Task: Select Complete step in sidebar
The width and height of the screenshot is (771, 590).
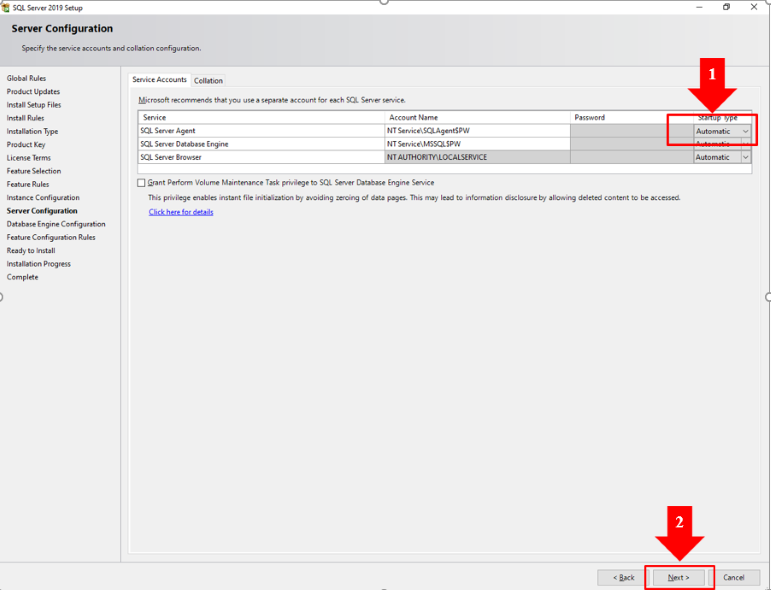Action: click(22, 277)
